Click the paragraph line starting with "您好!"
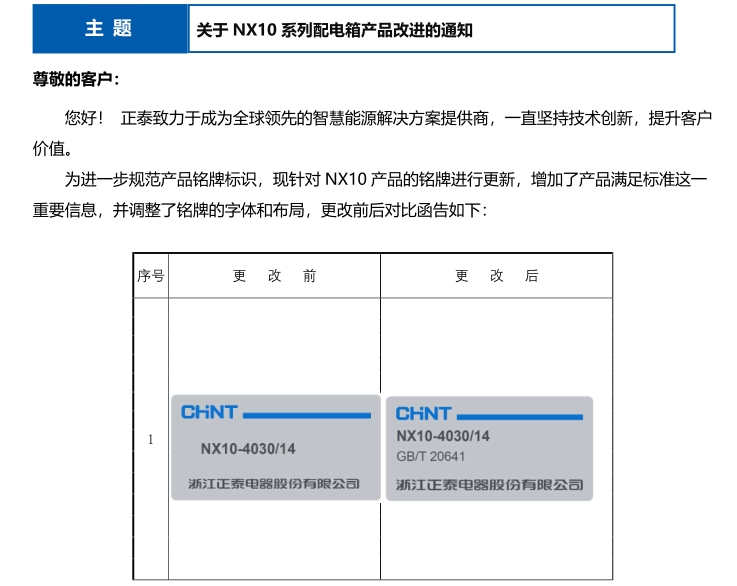 (388, 118)
